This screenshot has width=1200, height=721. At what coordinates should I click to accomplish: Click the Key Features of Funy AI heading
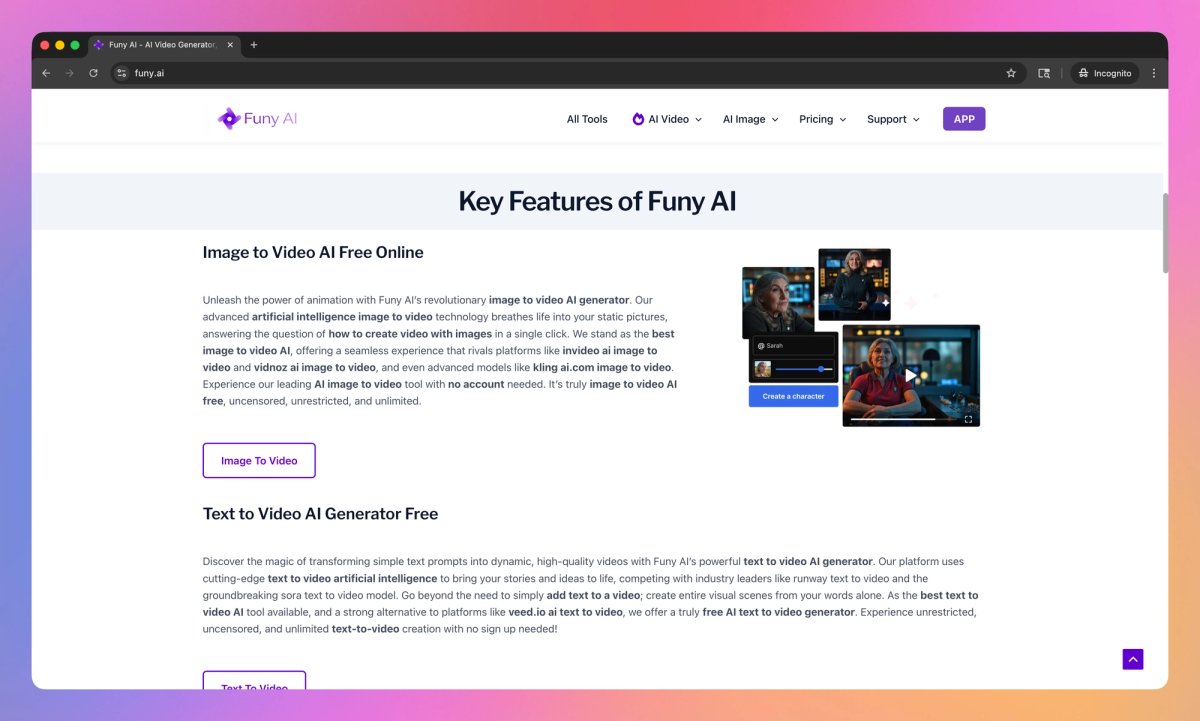tap(597, 201)
